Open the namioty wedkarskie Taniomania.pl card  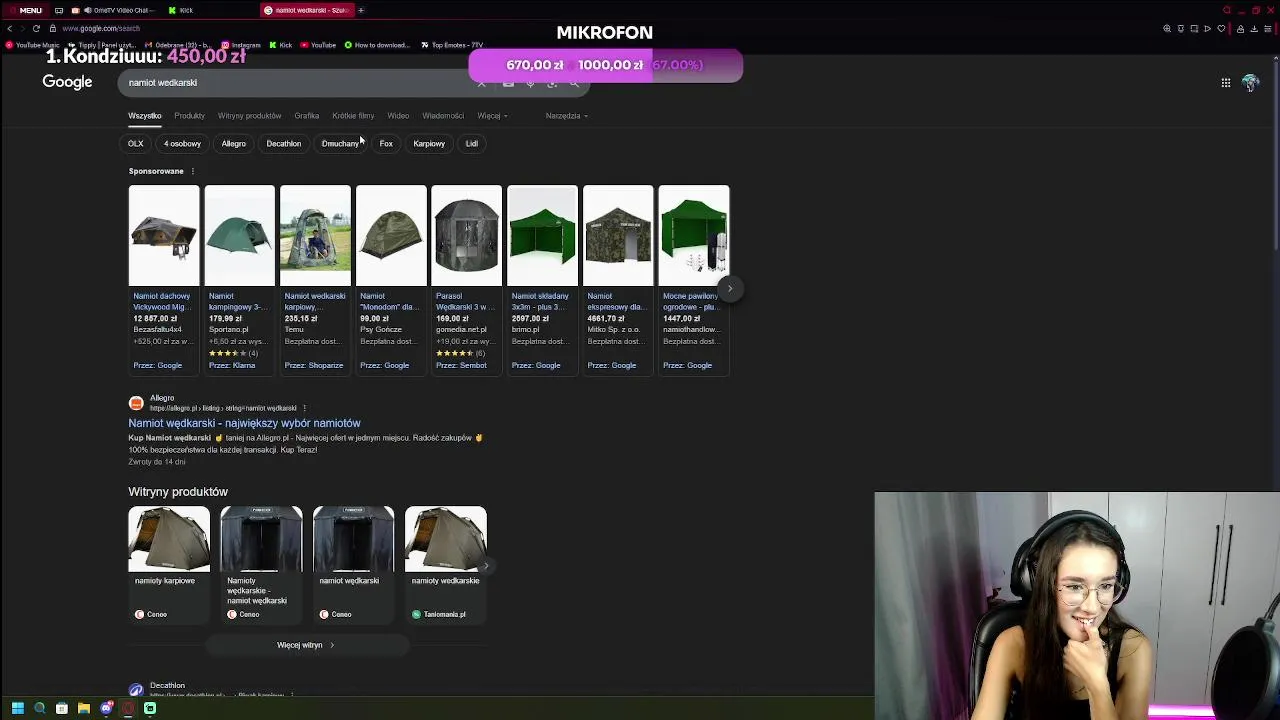pos(446,565)
